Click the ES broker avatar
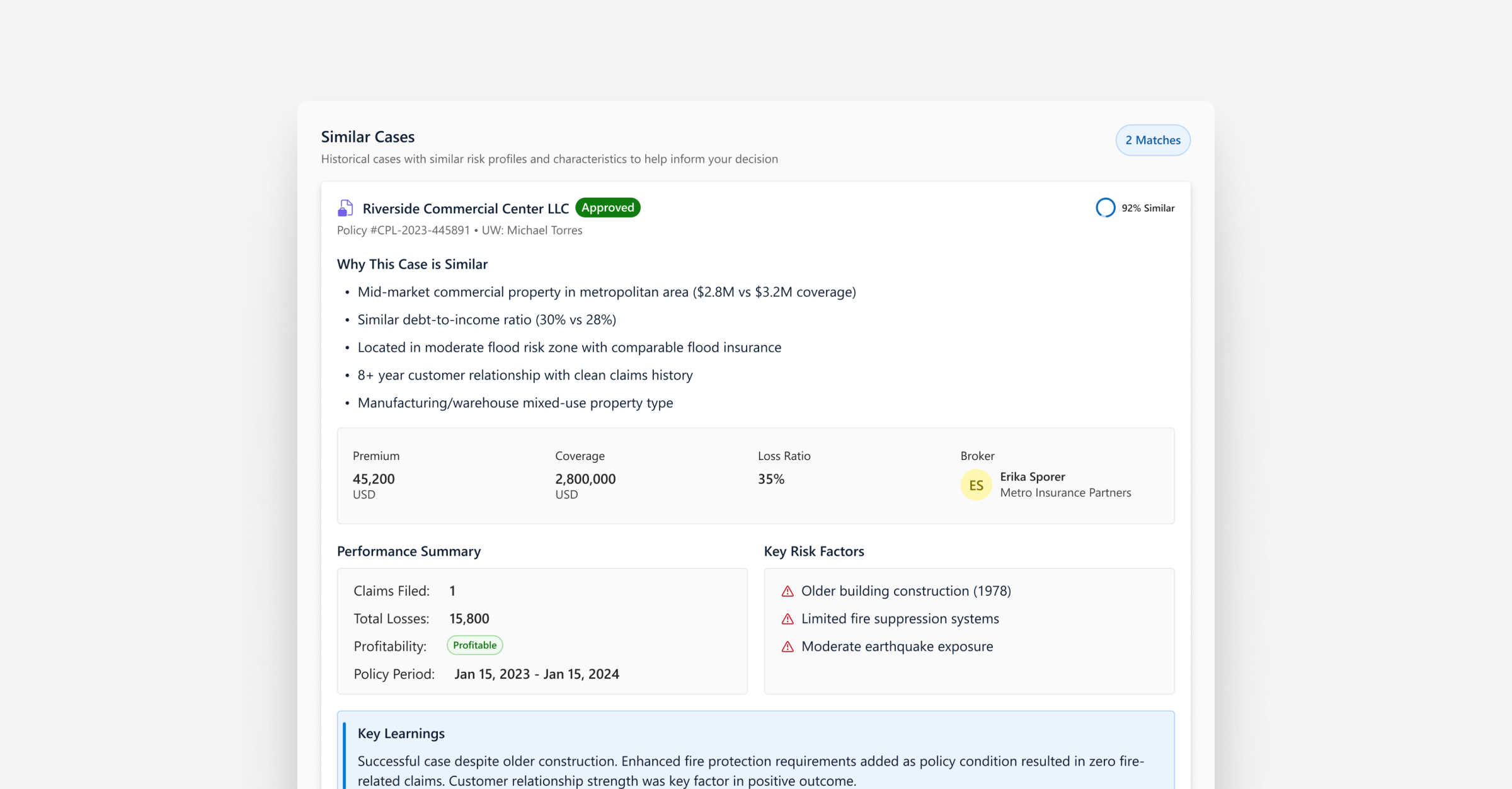 [976, 485]
